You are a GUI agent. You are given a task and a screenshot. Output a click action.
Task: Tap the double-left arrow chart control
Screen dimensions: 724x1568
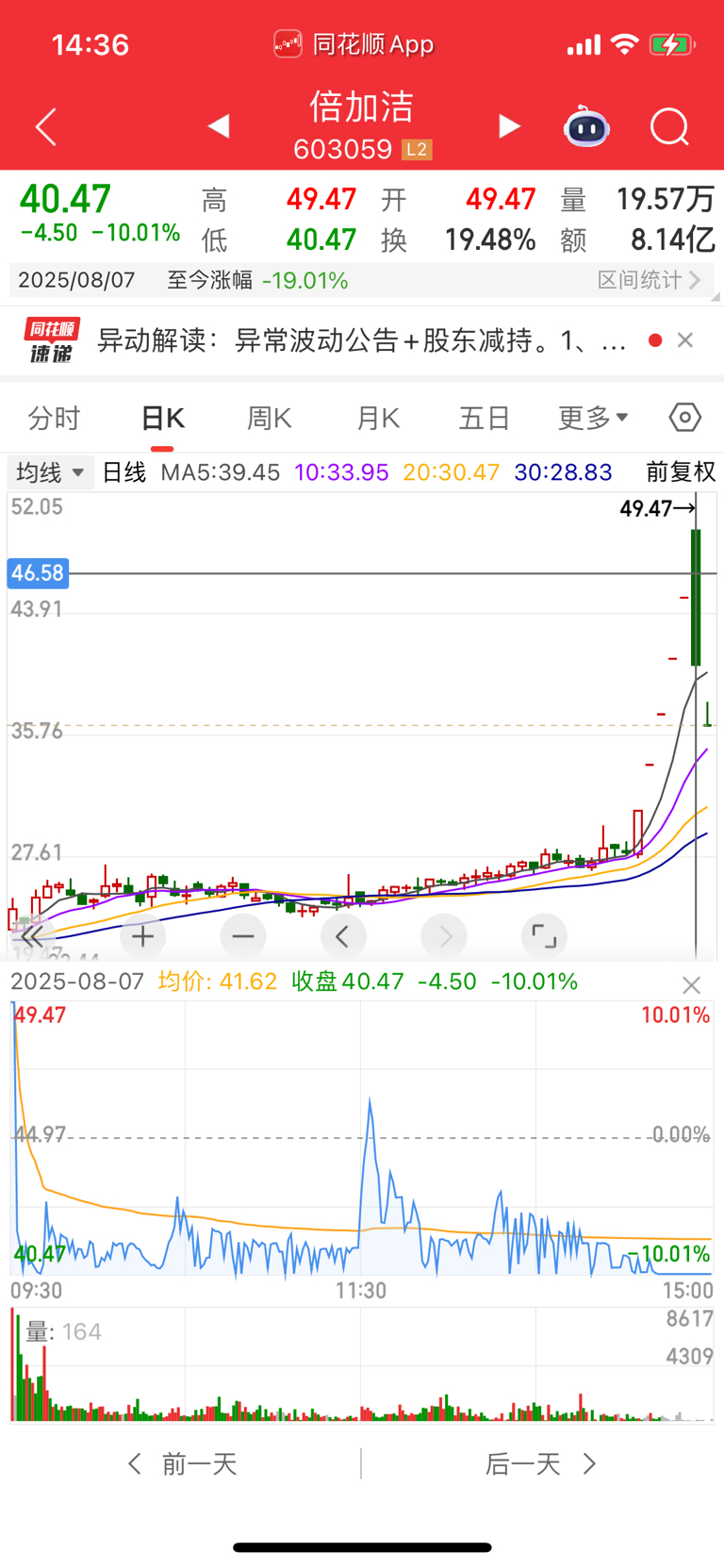(31, 936)
